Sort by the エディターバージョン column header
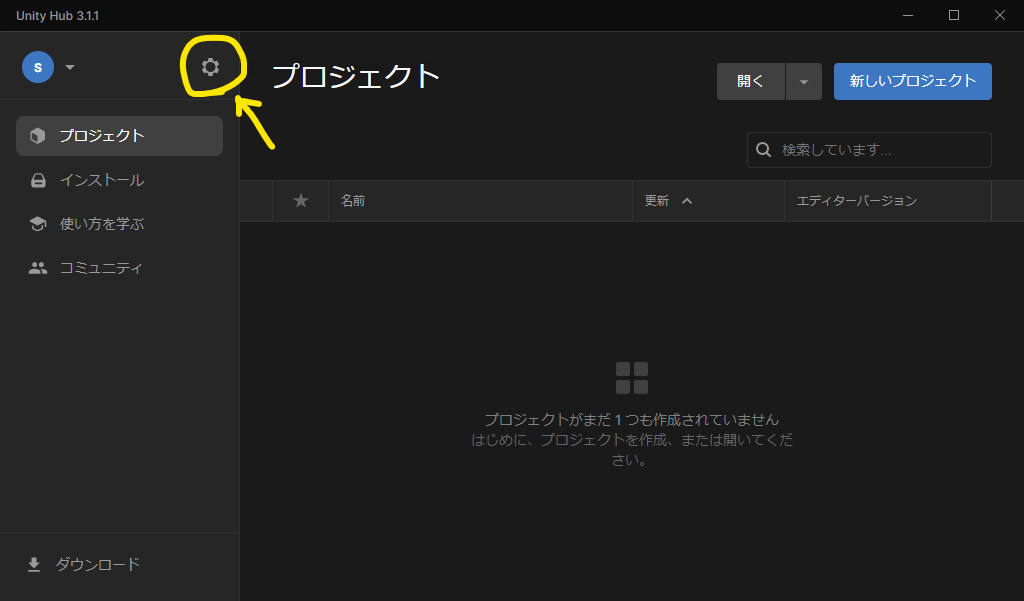This screenshot has width=1024, height=601. [x=856, y=201]
